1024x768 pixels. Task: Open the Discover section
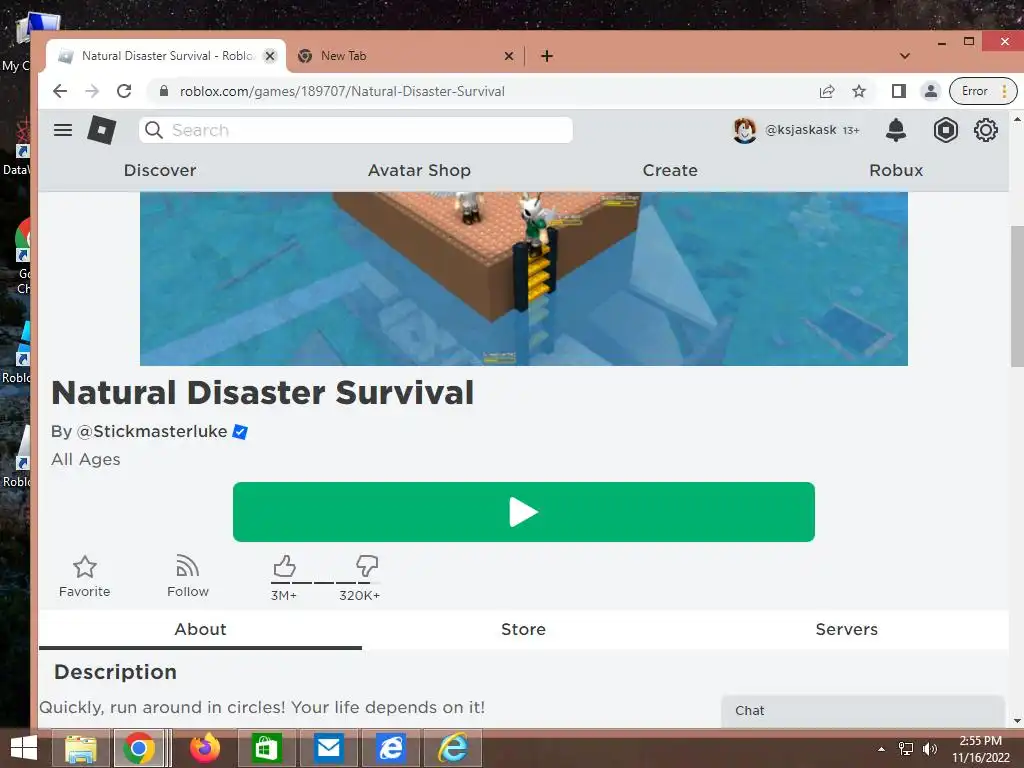pos(160,170)
